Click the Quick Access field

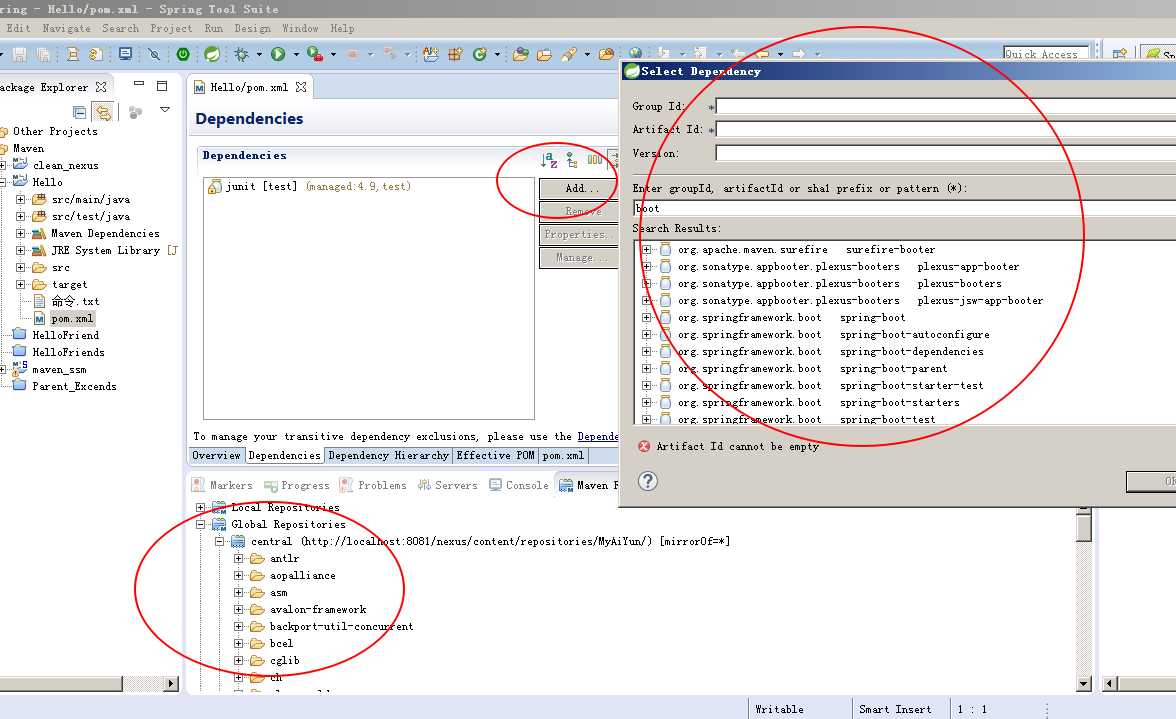[x=1046, y=54]
